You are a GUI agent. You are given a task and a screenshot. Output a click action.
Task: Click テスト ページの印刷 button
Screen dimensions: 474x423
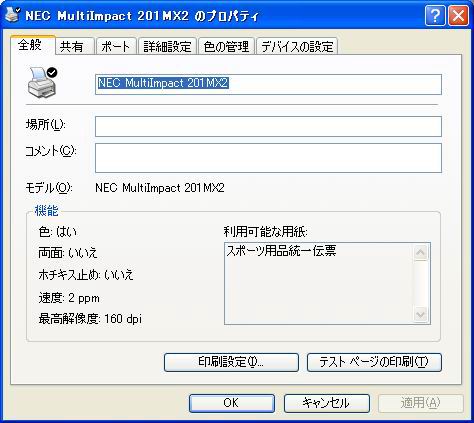(374, 362)
